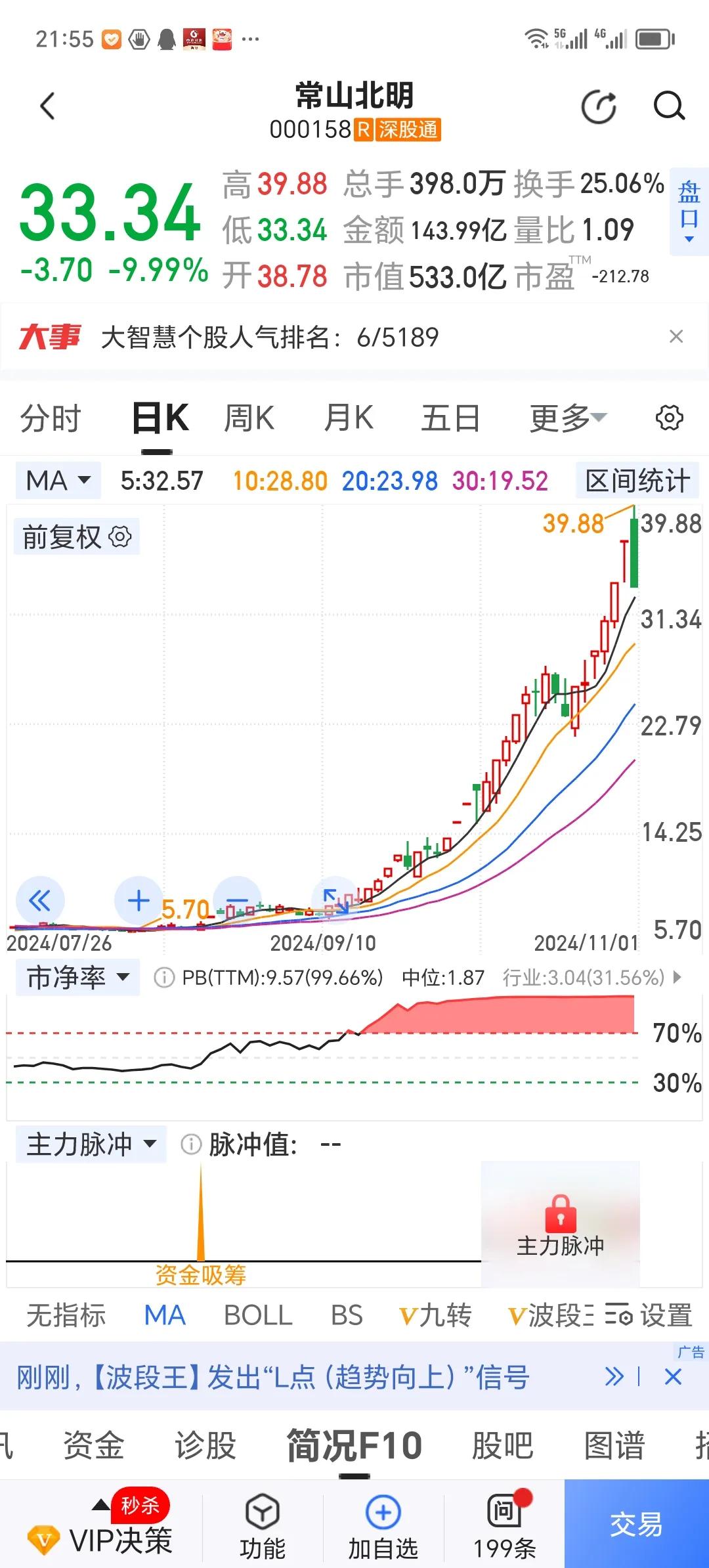Tap the 深股通 tag

point(408,129)
